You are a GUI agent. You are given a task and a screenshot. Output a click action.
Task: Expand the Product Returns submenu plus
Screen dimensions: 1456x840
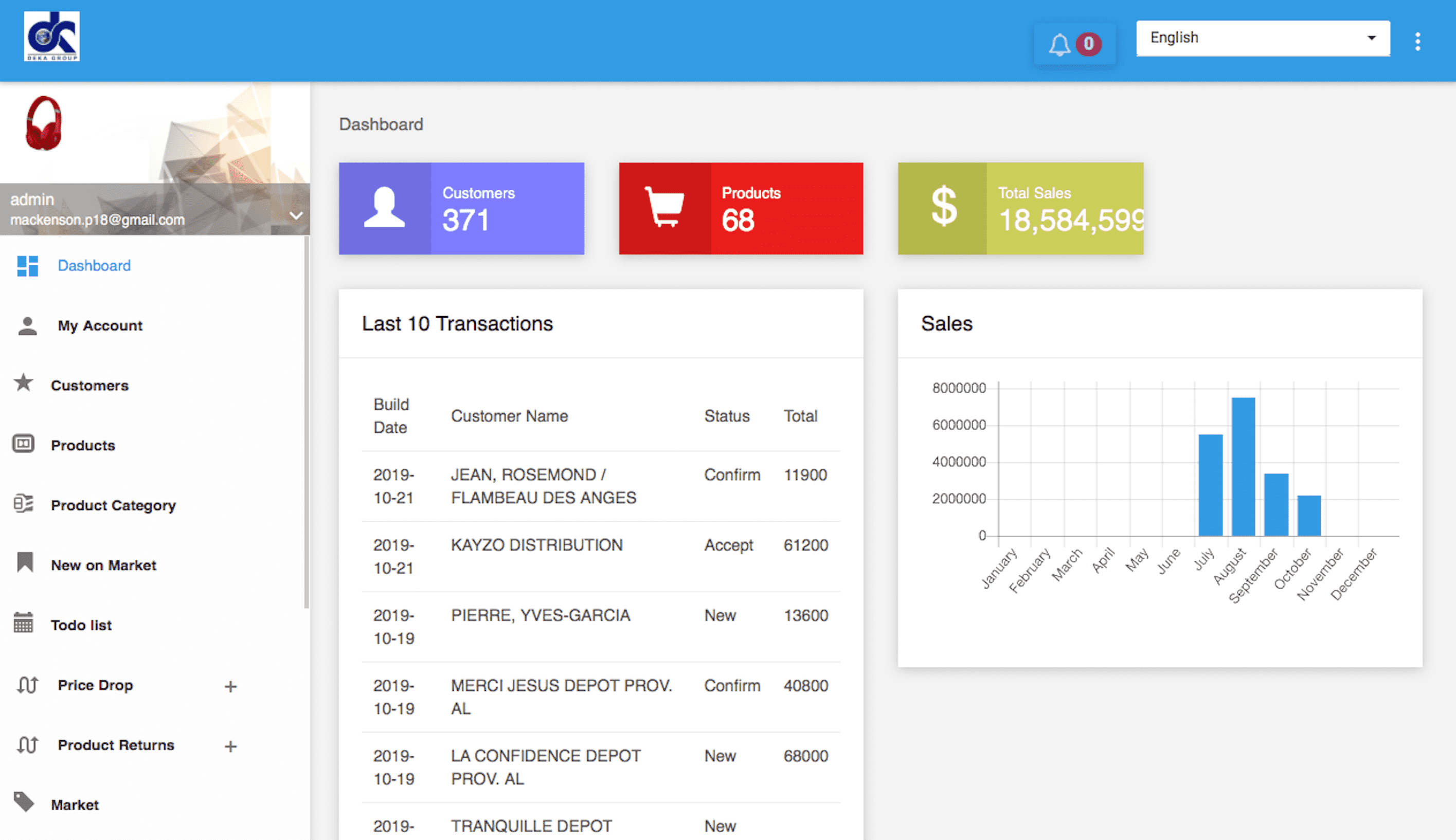[230, 746]
